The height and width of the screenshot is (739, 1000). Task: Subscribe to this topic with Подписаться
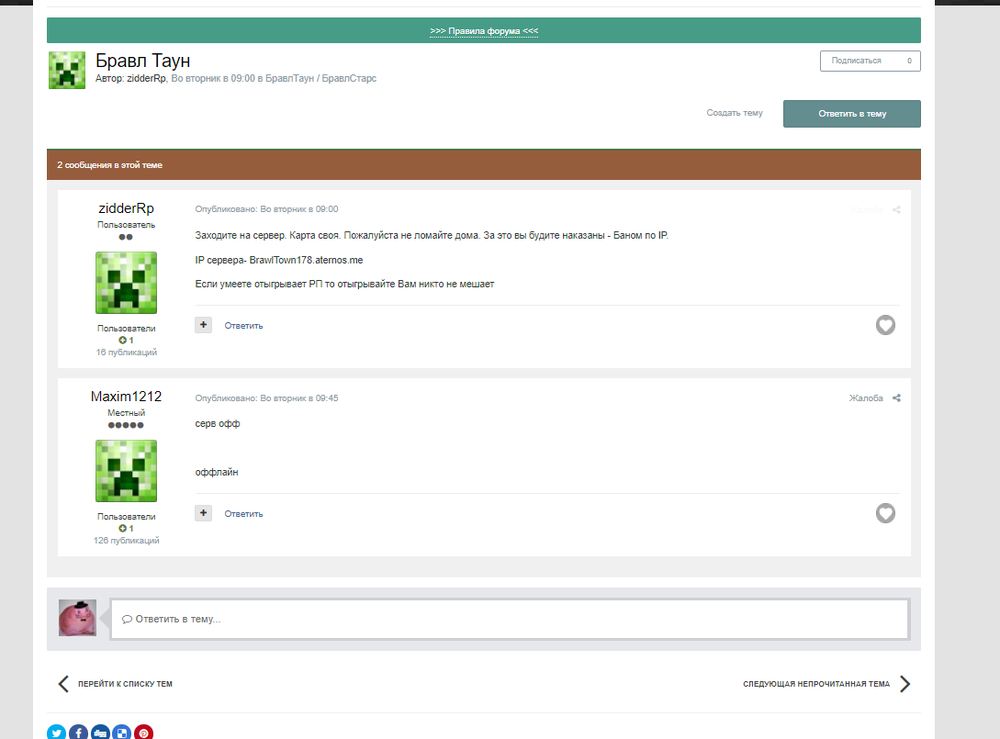tap(870, 61)
